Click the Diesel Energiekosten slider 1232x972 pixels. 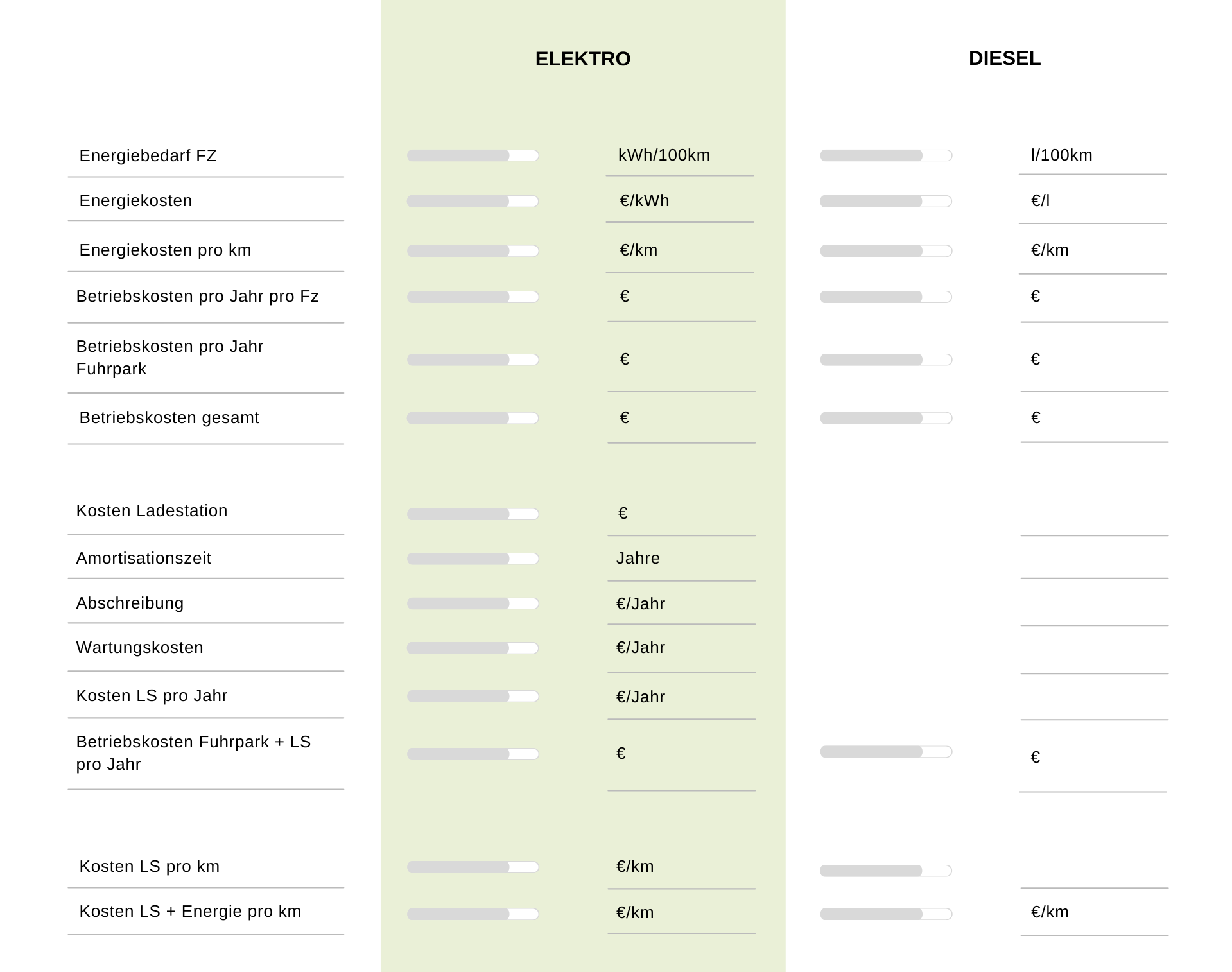[886, 202]
